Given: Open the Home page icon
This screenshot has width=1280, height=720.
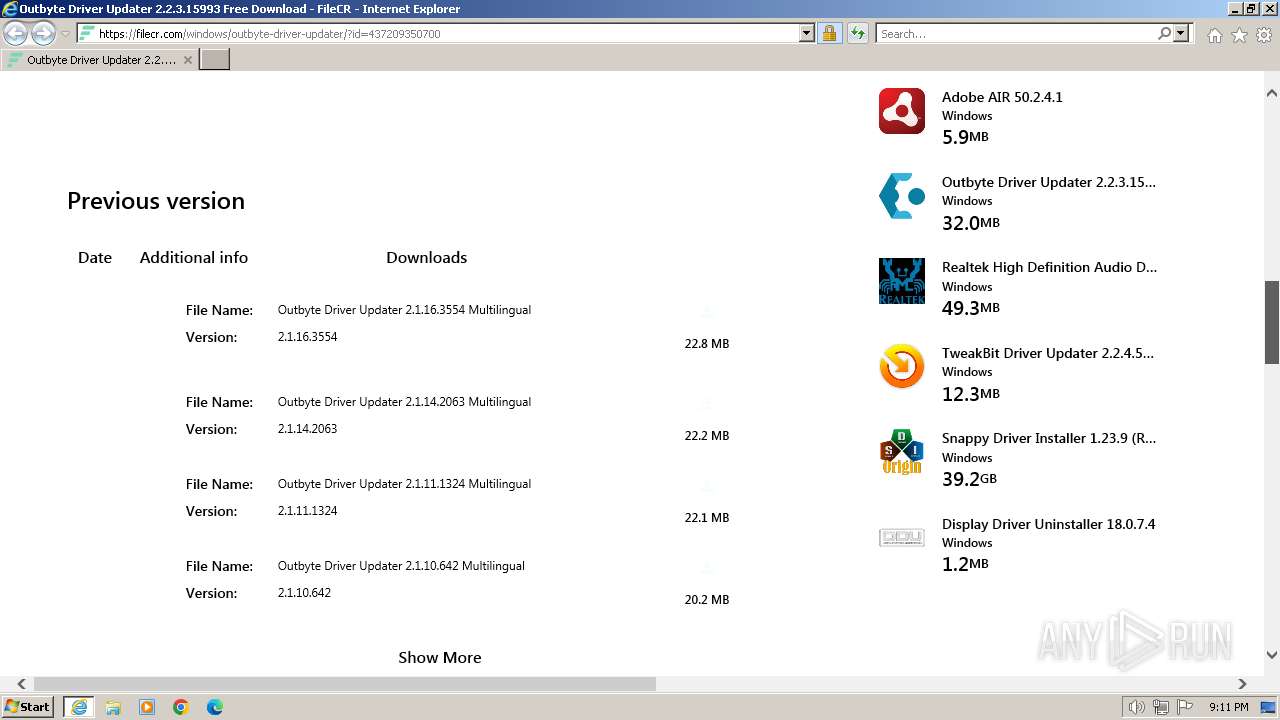Looking at the screenshot, I should [1214, 35].
